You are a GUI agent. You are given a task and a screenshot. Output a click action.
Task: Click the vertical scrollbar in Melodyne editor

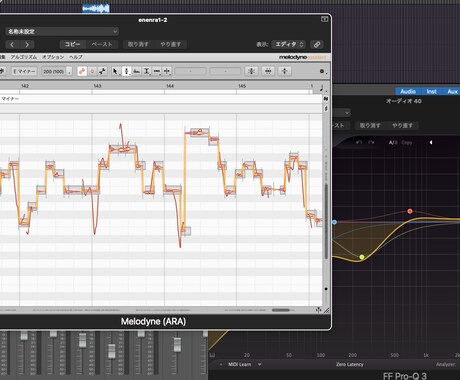point(326,220)
